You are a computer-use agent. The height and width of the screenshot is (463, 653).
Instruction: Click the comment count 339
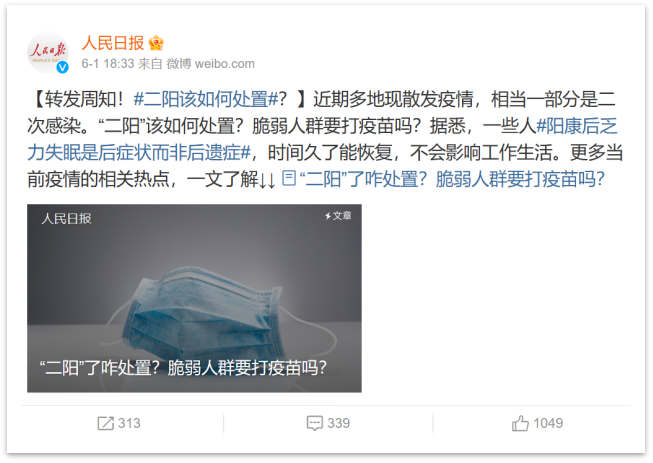[x=339, y=423]
